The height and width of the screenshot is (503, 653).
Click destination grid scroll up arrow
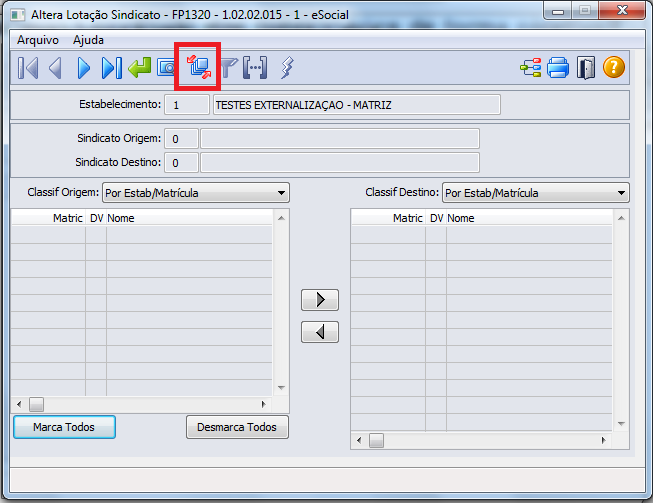621,218
